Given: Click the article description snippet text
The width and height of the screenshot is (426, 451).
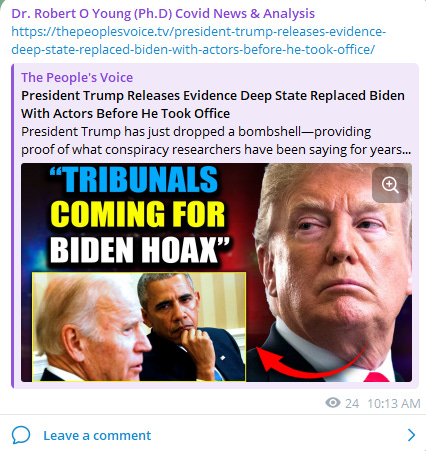Looking at the screenshot, I should (x=216, y=140).
